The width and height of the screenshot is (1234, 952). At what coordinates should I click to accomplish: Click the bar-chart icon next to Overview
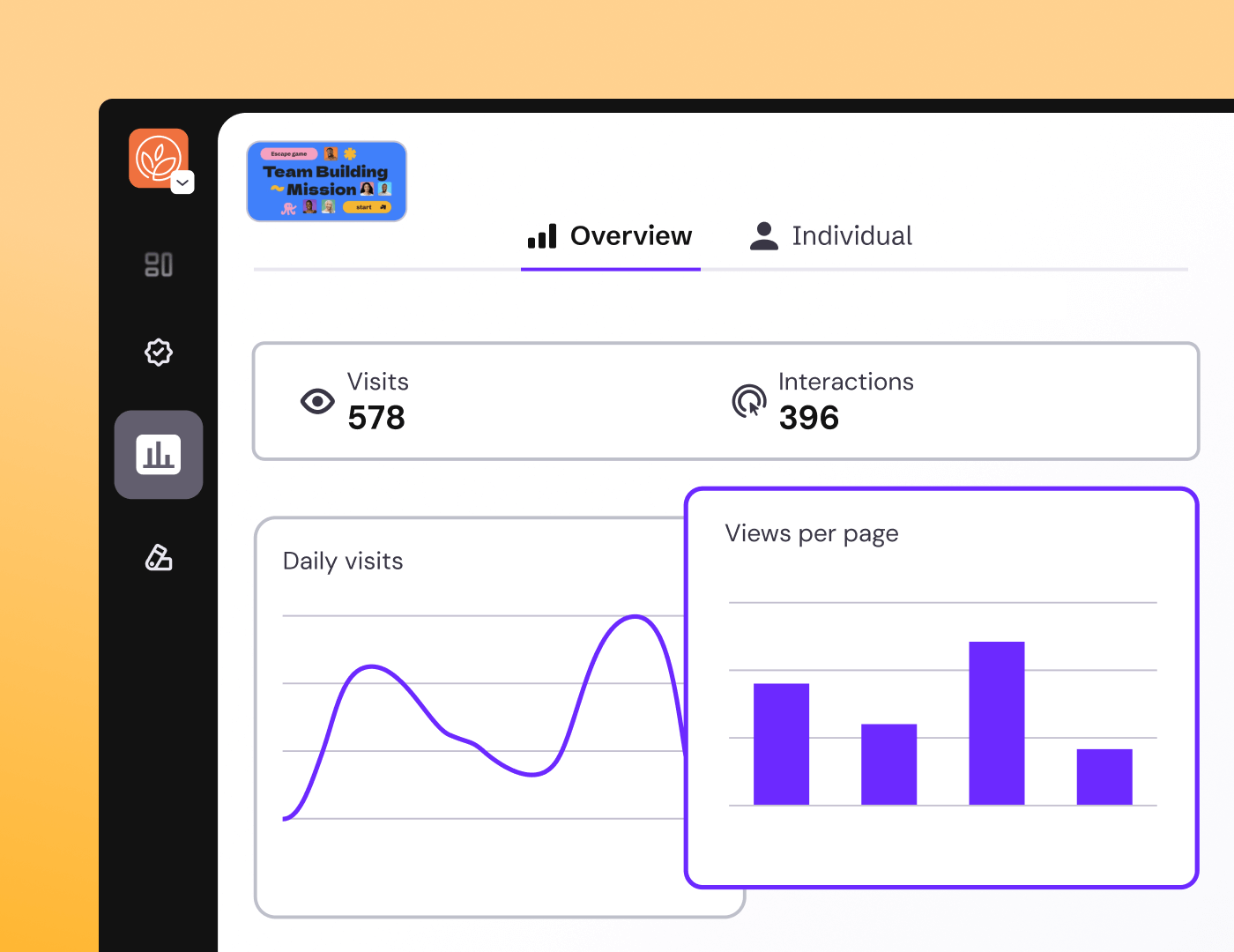[x=541, y=235]
